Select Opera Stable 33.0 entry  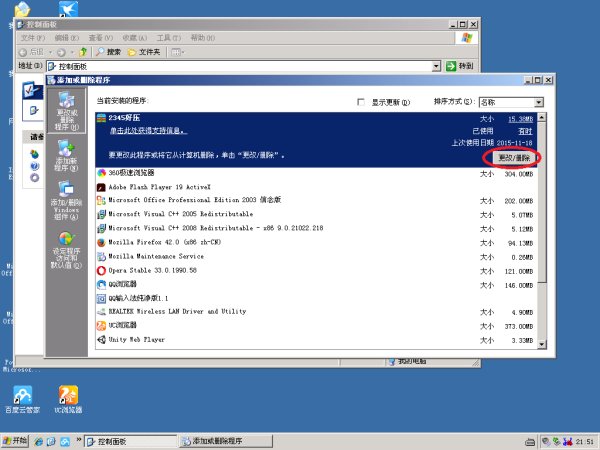[153, 270]
